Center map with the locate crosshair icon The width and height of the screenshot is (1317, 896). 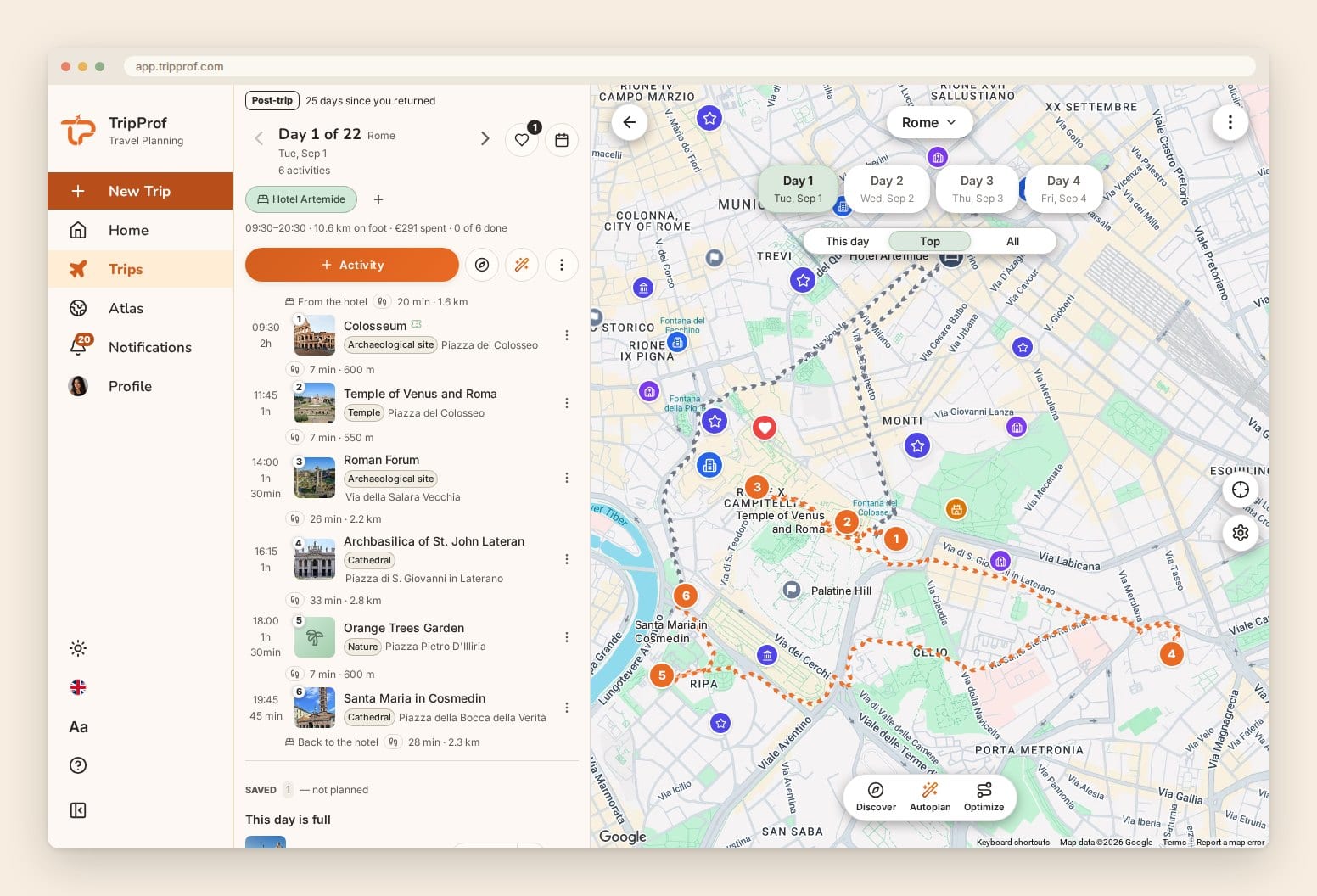(x=1241, y=490)
